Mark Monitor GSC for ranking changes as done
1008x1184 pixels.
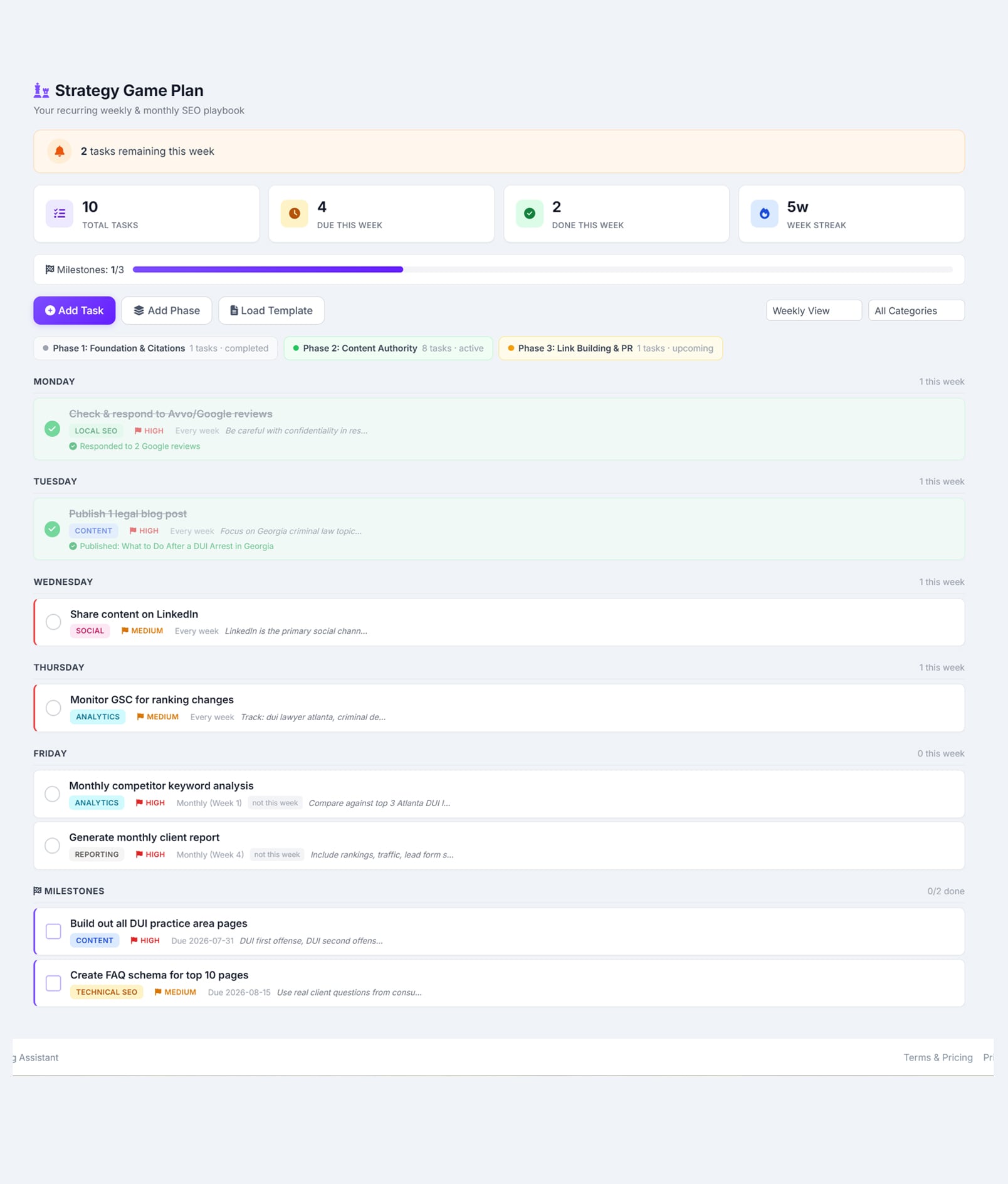tap(53, 708)
